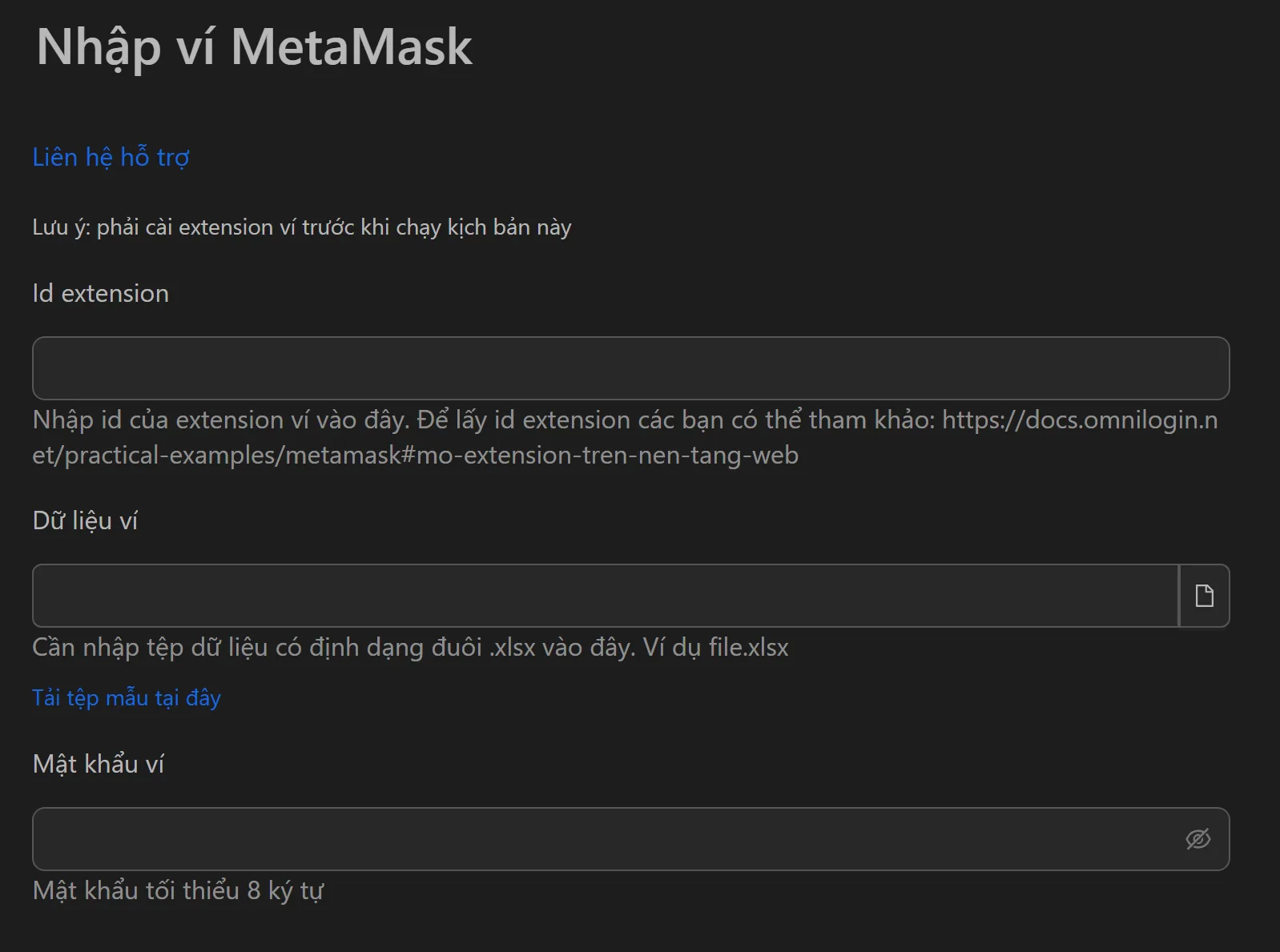Click the xlsx format helper text
This screenshot has height=952, width=1280.
tap(409, 648)
